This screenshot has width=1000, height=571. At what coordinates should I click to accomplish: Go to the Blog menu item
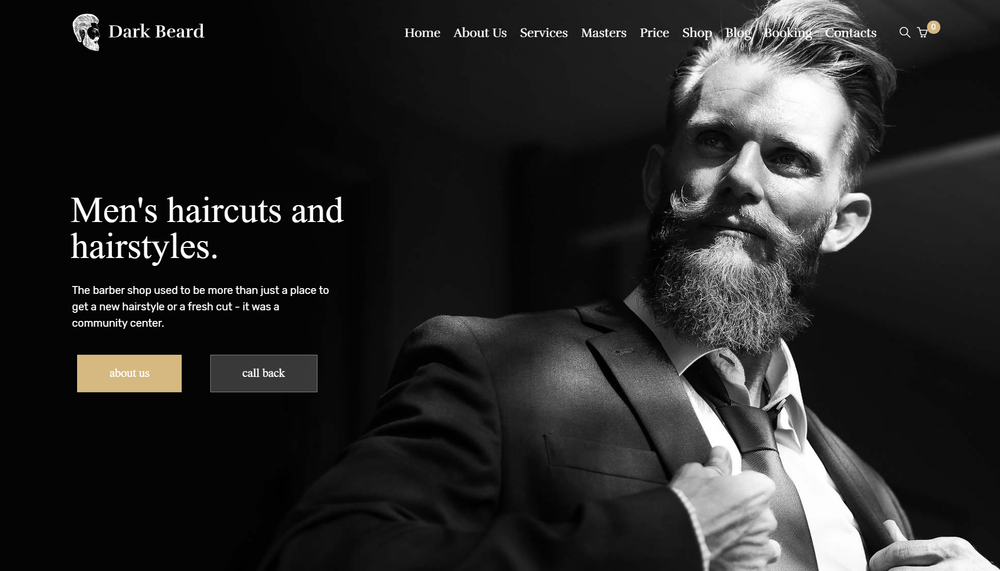738,33
